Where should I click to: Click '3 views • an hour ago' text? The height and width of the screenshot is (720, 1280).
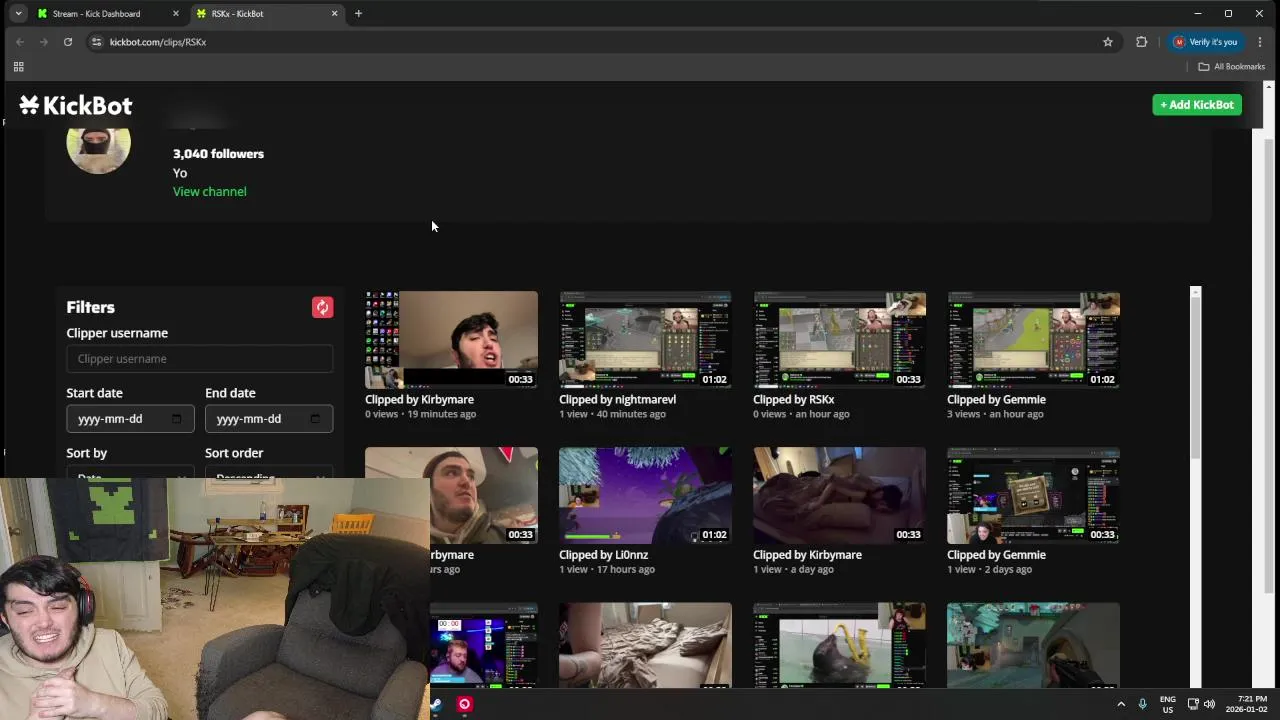click(995, 414)
